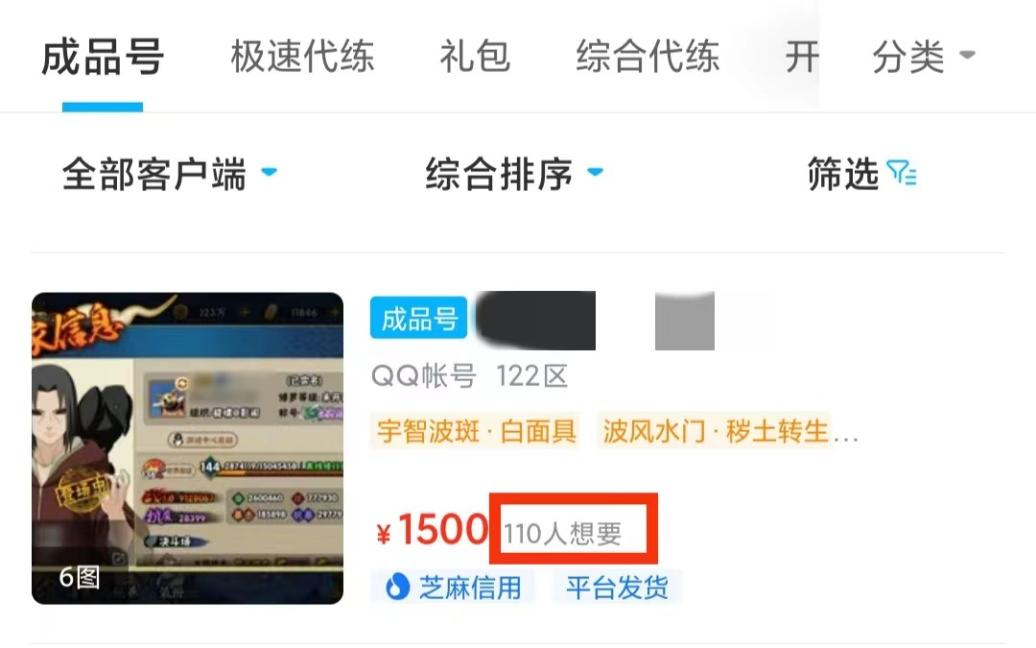Open the 筛选 filter icon

click(901, 174)
